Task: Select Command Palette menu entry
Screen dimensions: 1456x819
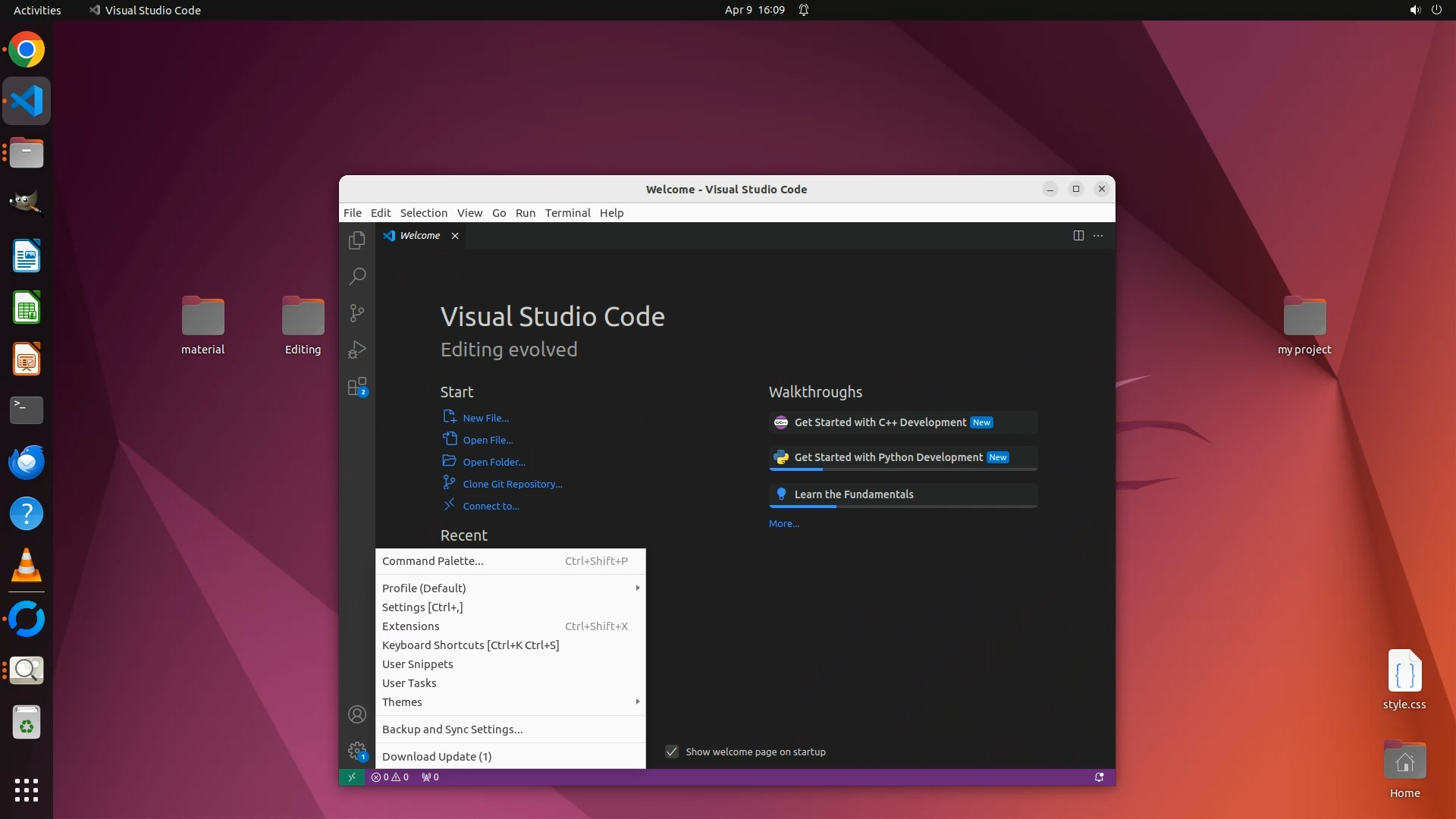Action: click(433, 561)
